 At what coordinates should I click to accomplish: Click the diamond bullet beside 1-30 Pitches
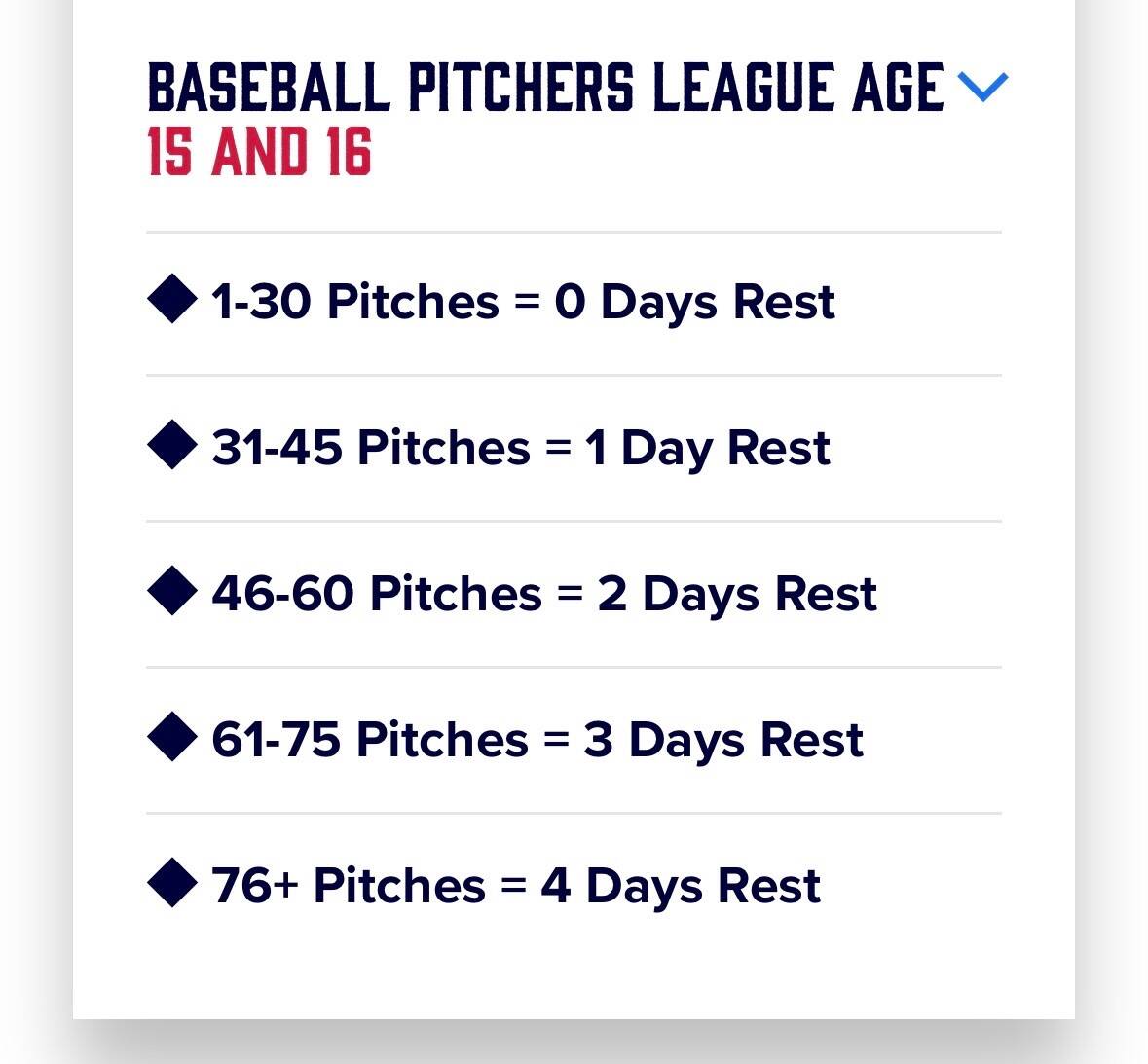(x=171, y=299)
